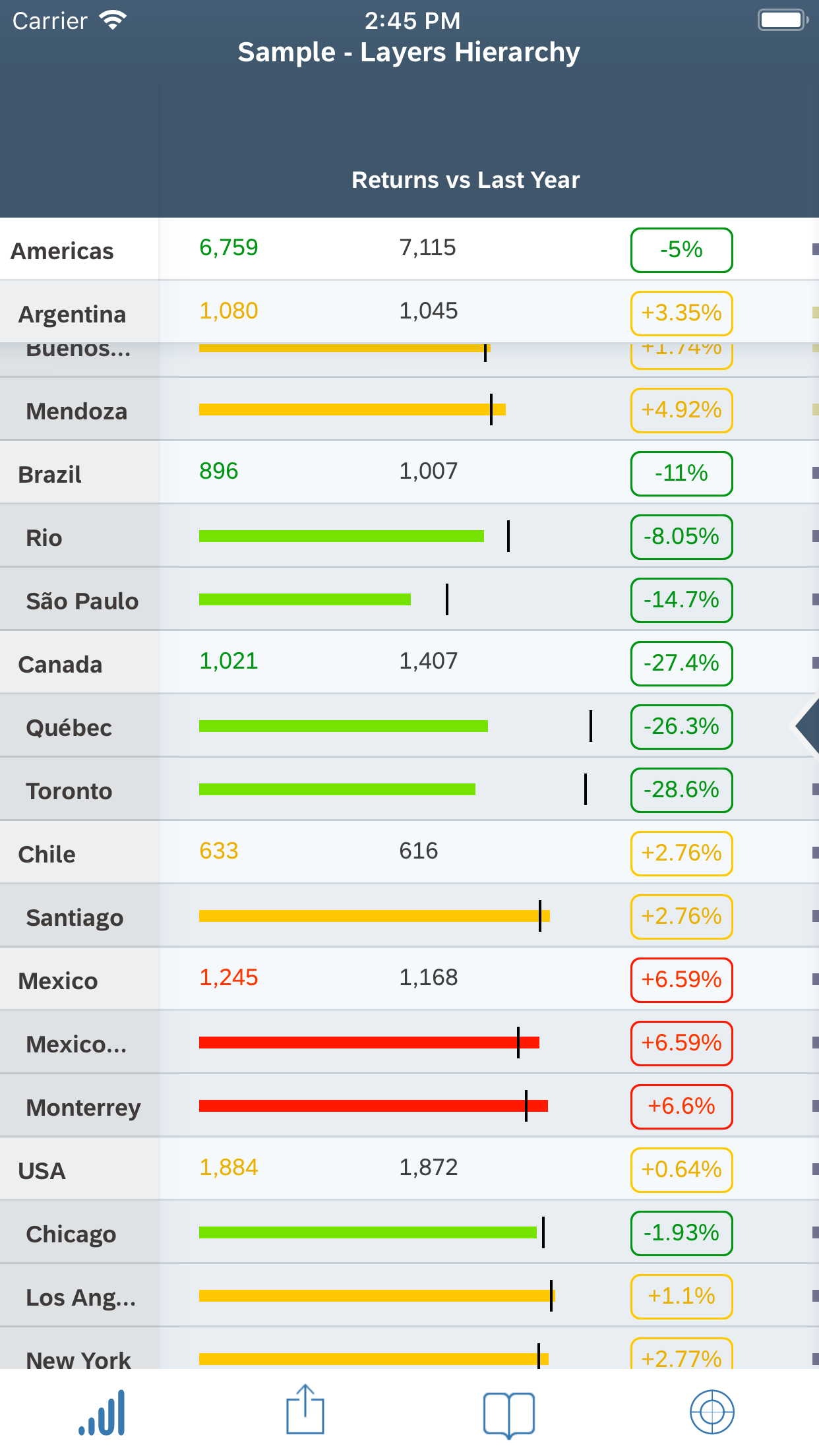Select the Canada row
Viewport: 819px width, 1456px height.
coord(61,665)
